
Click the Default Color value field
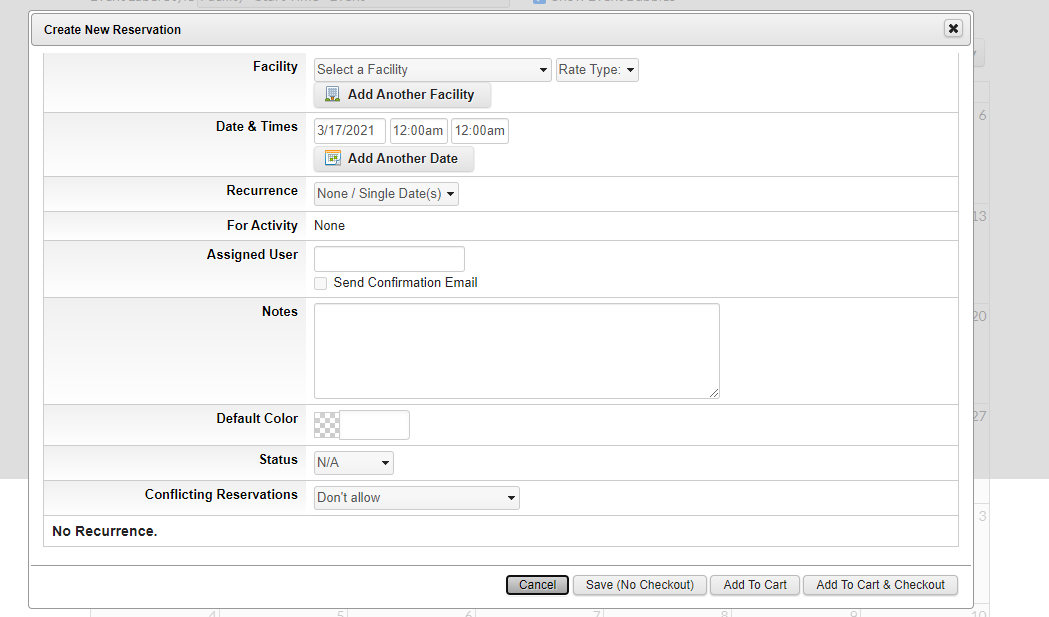[x=374, y=425]
